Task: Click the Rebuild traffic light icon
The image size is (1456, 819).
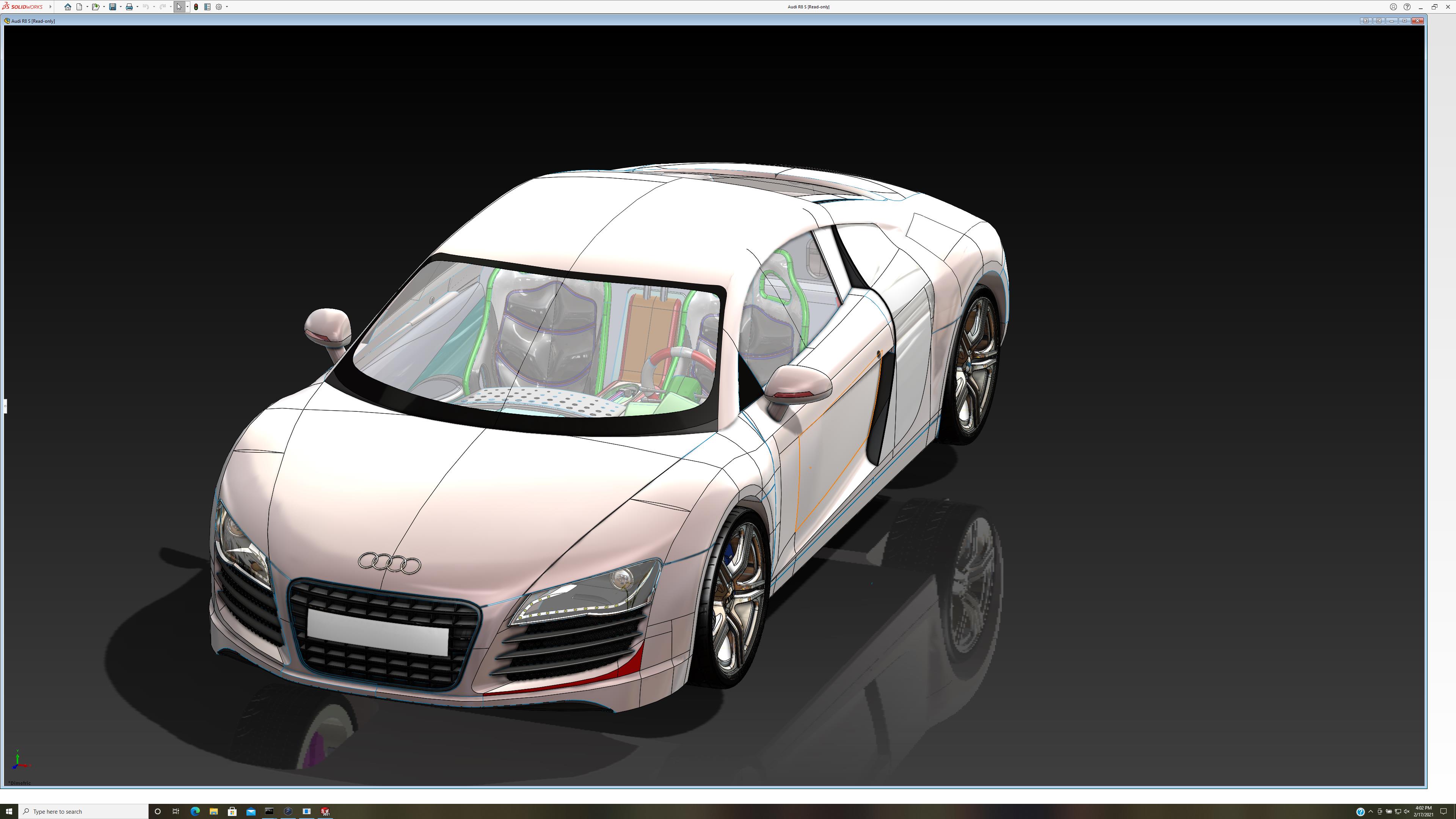Action: point(196,7)
